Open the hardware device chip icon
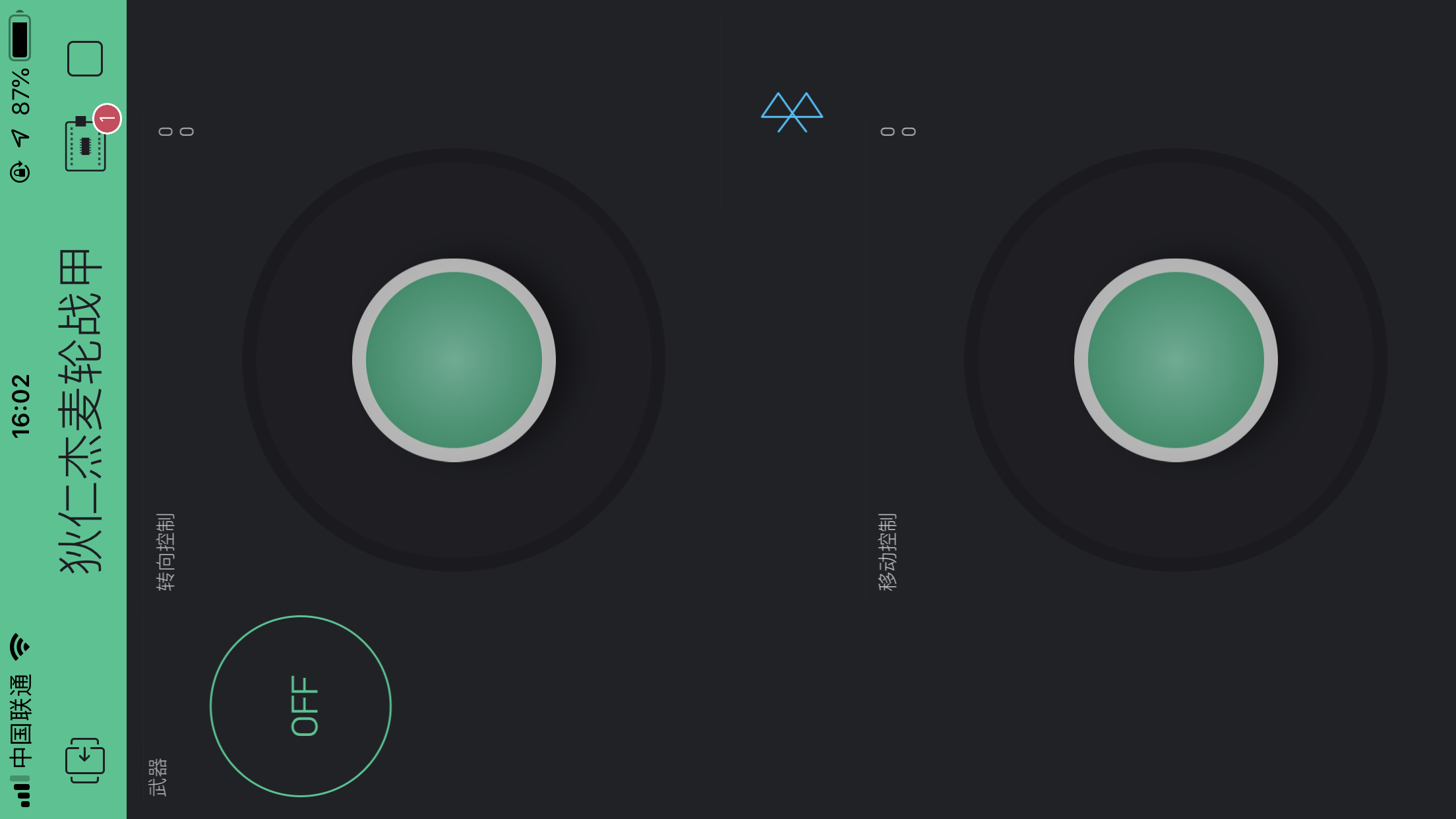The height and width of the screenshot is (819, 1456). tap(85, 144)
